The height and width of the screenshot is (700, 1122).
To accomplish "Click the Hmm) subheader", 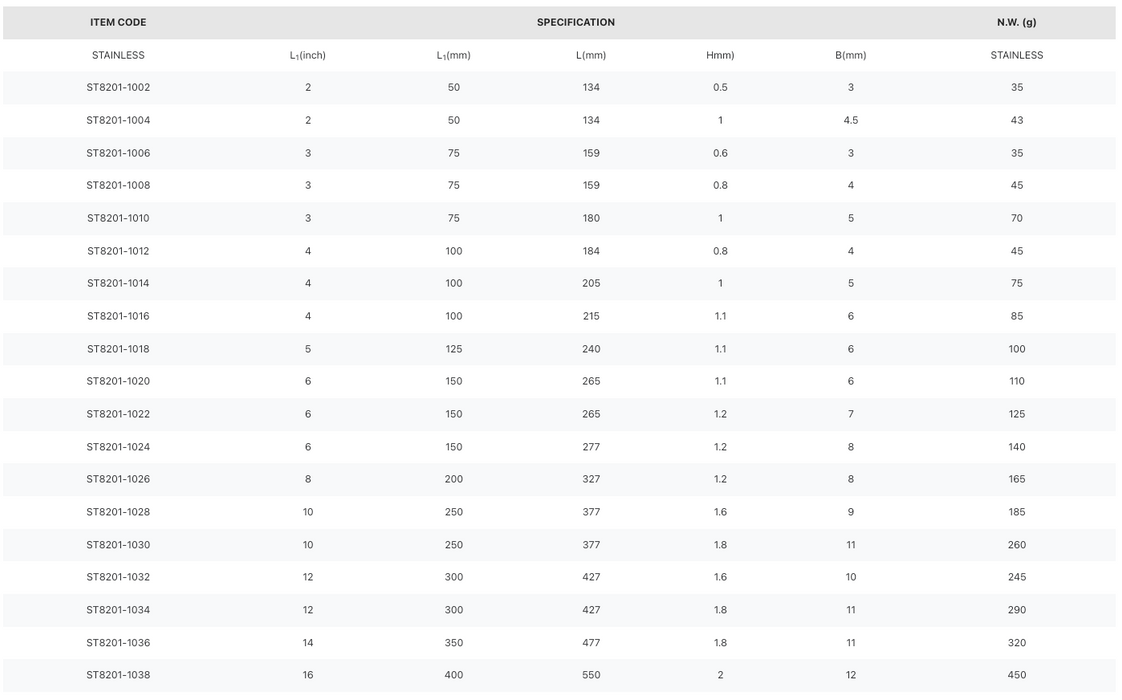I will point(721,55).
